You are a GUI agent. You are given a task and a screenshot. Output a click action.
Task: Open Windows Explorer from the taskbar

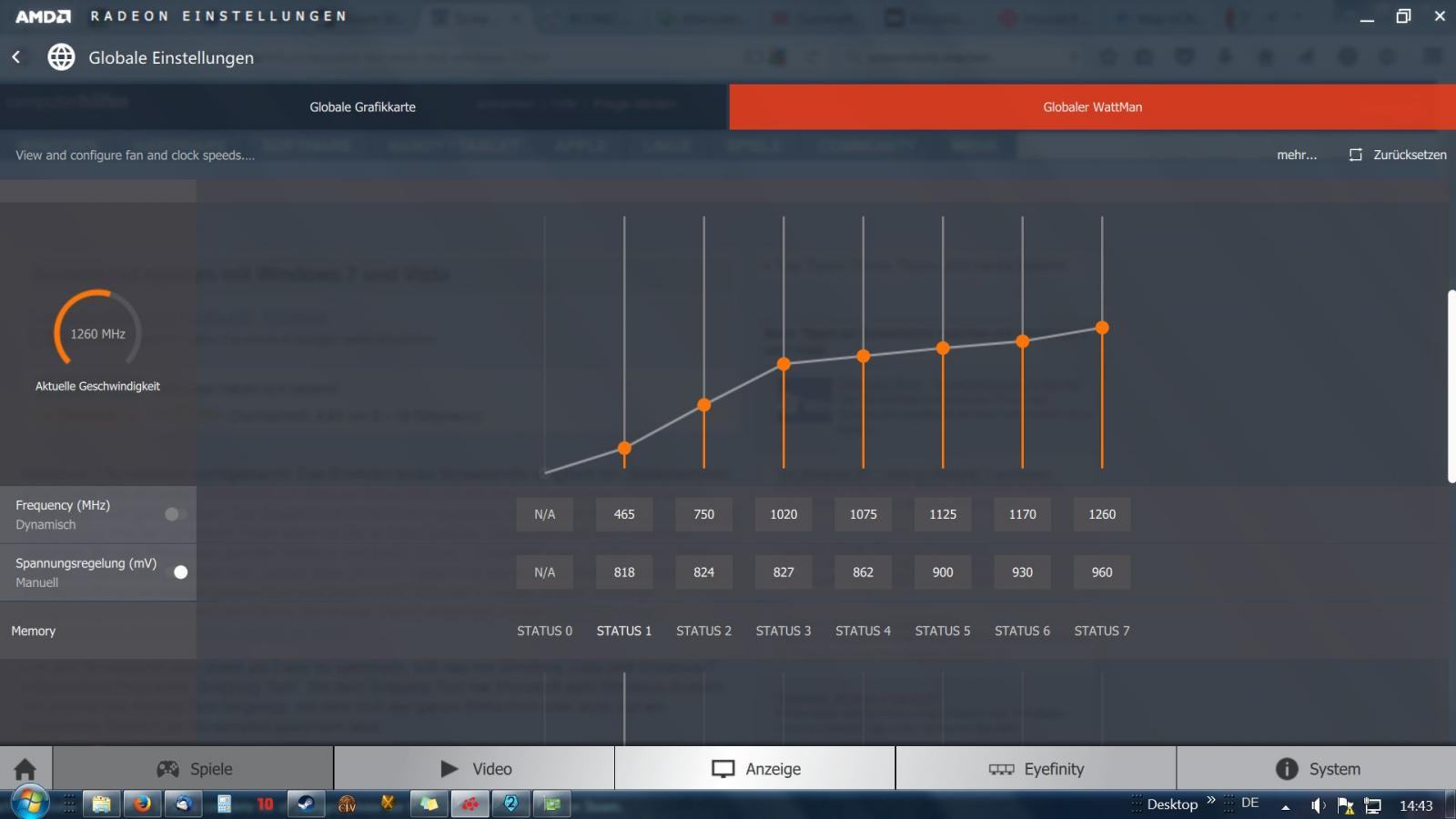click(101, 804)
